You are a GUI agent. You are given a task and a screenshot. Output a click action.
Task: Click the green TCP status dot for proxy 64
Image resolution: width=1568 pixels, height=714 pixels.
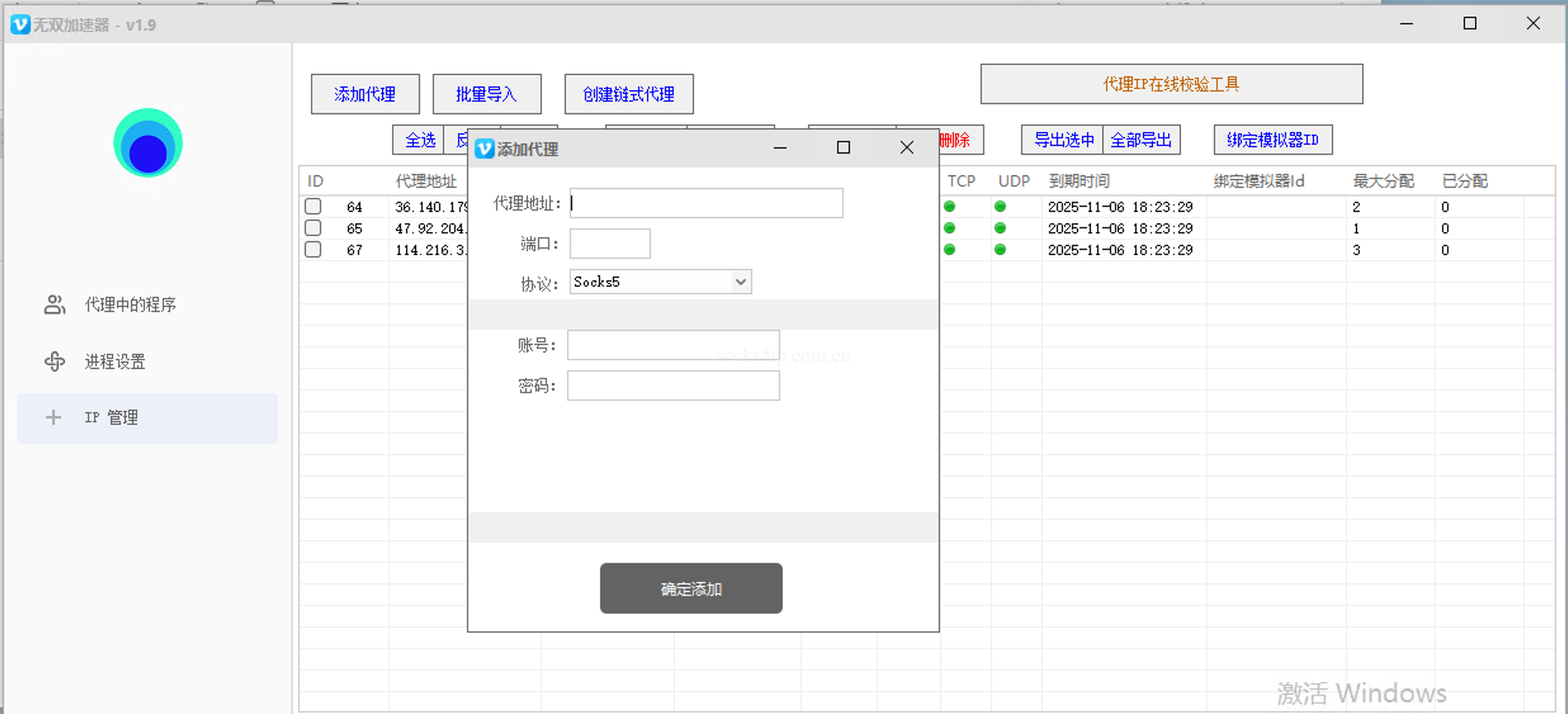(949, 206)
